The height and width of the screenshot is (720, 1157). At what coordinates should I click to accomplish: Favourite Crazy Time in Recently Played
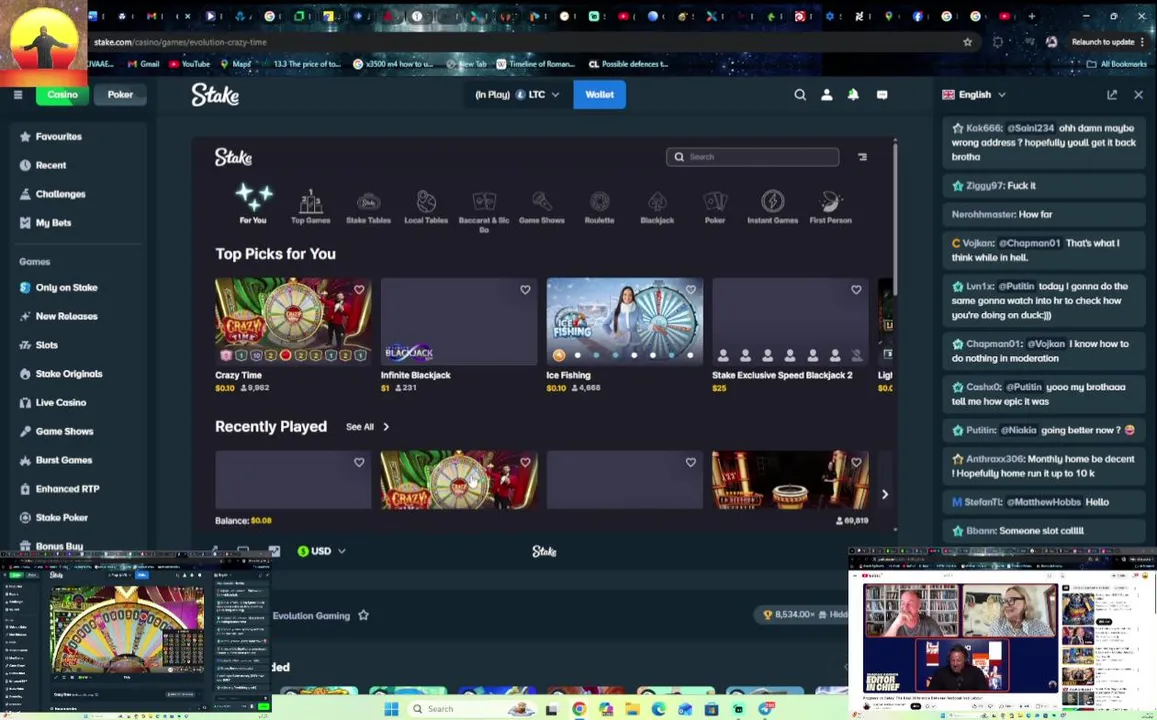[525, 463]
